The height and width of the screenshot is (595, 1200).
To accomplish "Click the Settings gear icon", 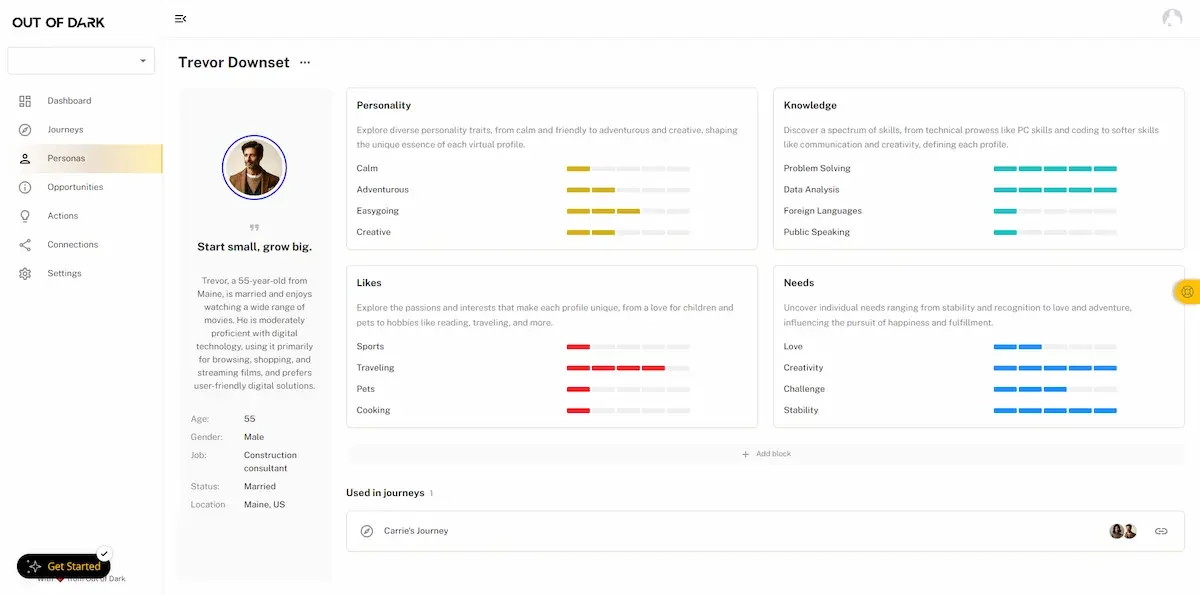I will (25, 274).
